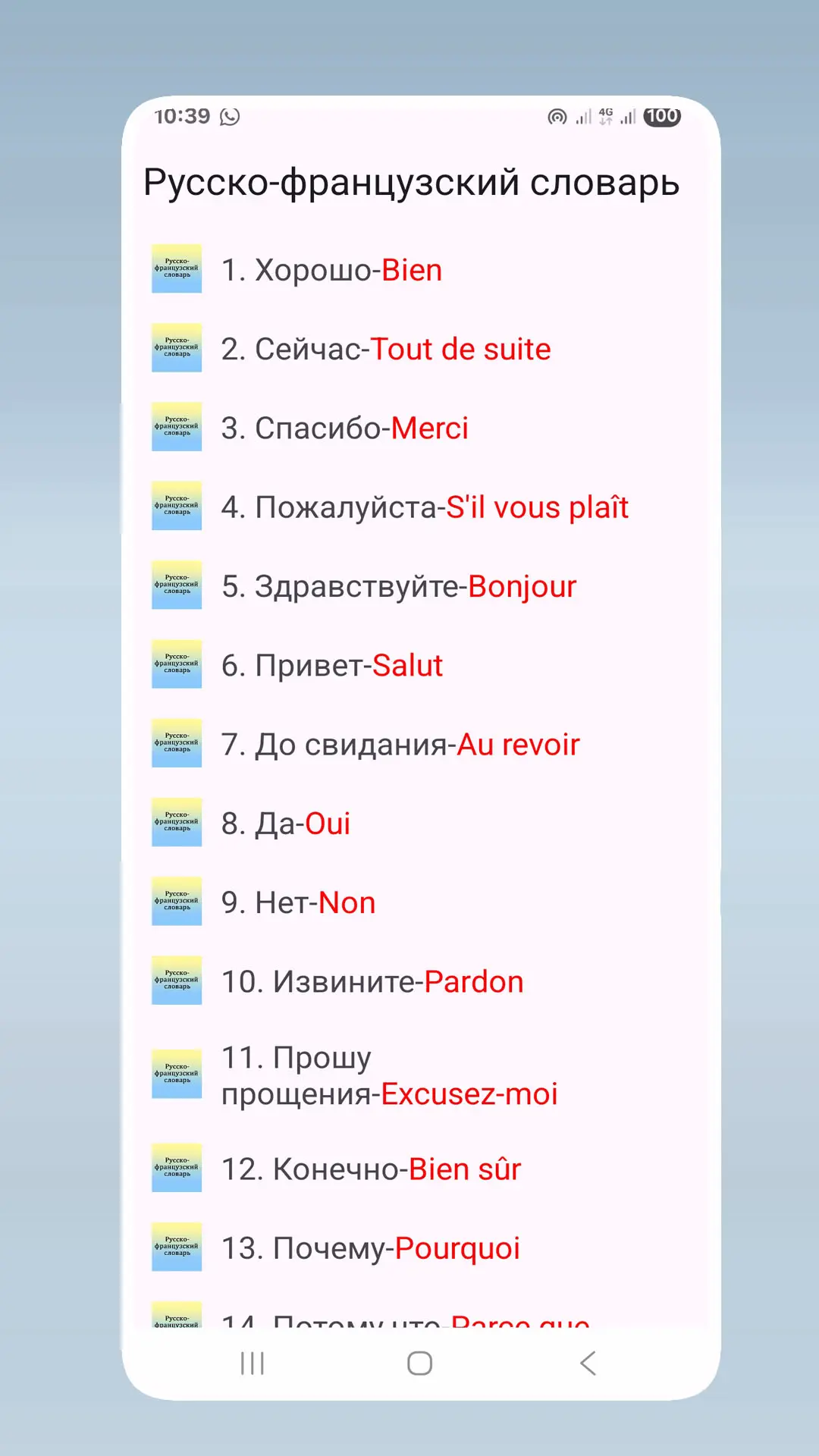Tap the battery indicator showing 100
The width and height of the screenshot is (819, 1456).
pyautogui.click(x=662, y=116)
